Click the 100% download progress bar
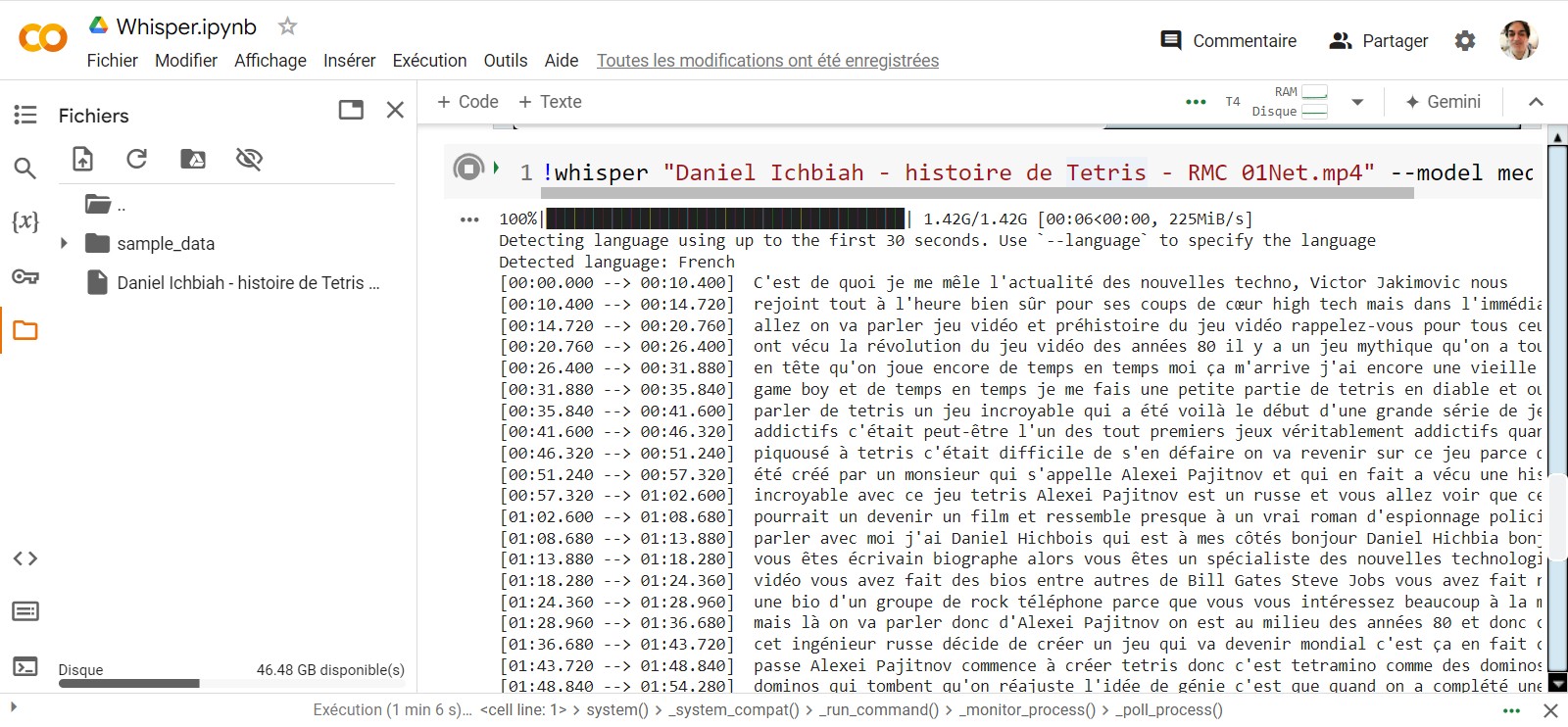The width and height of the screenshot is (1568, 727). (726, 218)
